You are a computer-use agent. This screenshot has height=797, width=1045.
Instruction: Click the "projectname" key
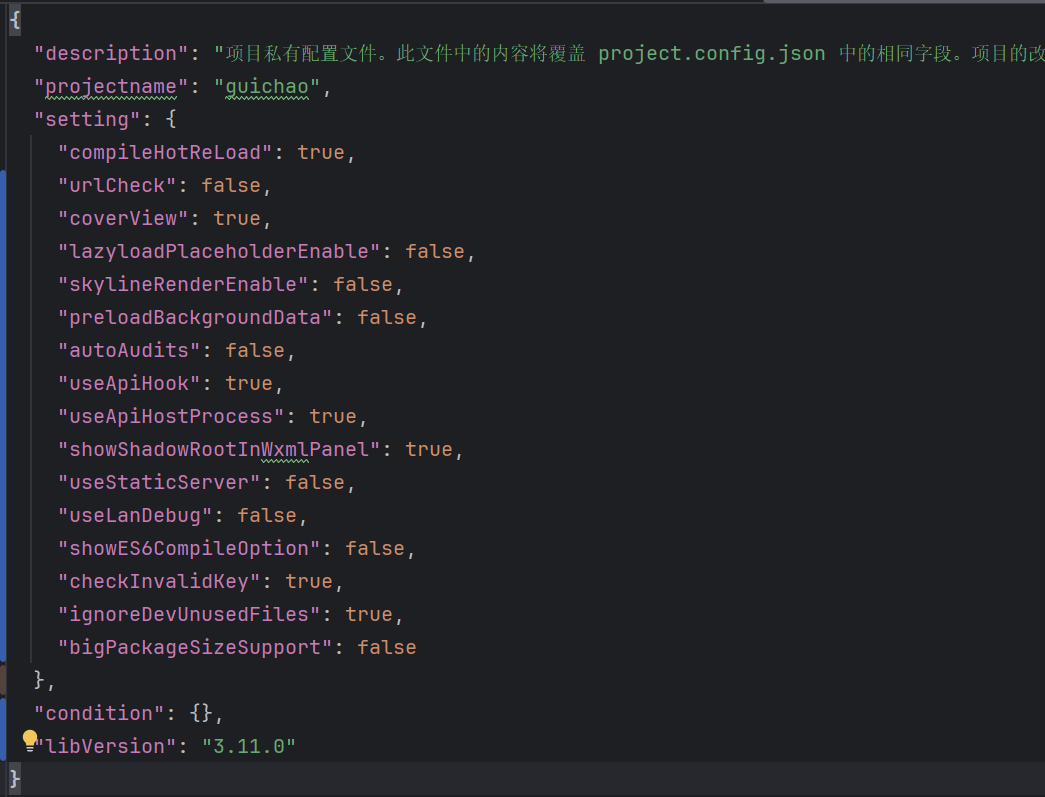pos(111,87)
